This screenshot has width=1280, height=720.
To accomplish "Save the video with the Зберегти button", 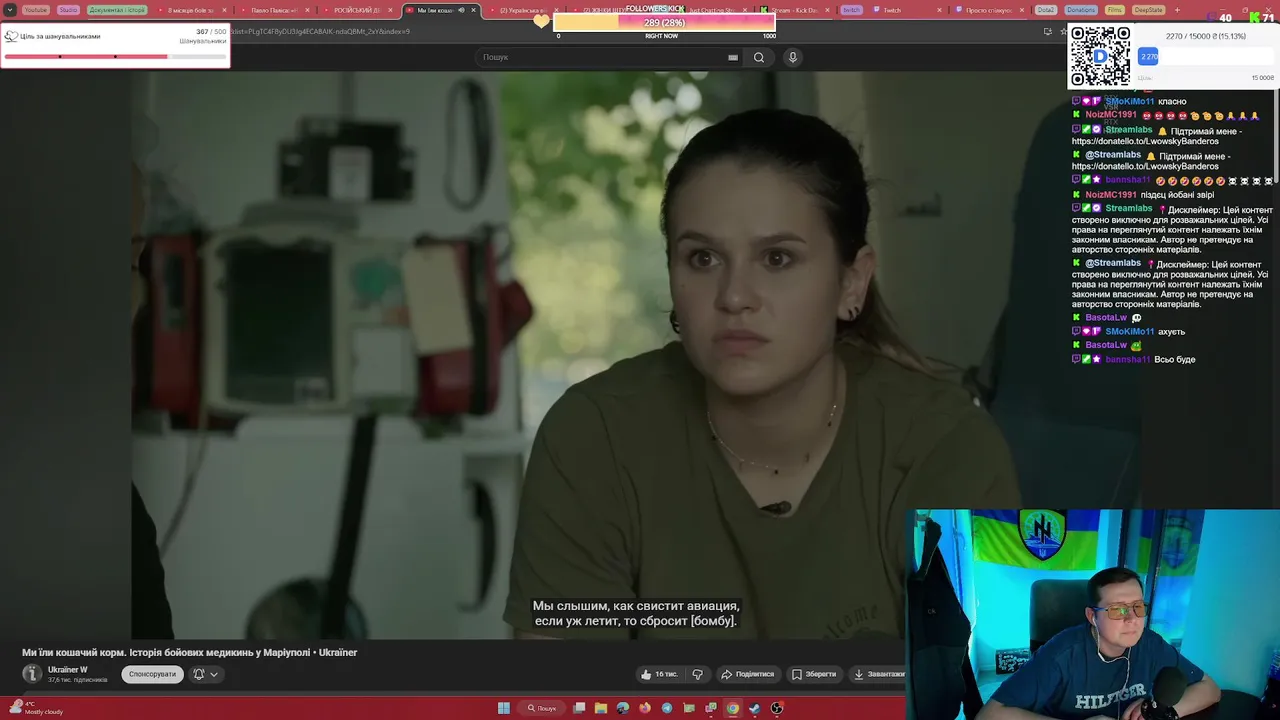I will (814, 674).
